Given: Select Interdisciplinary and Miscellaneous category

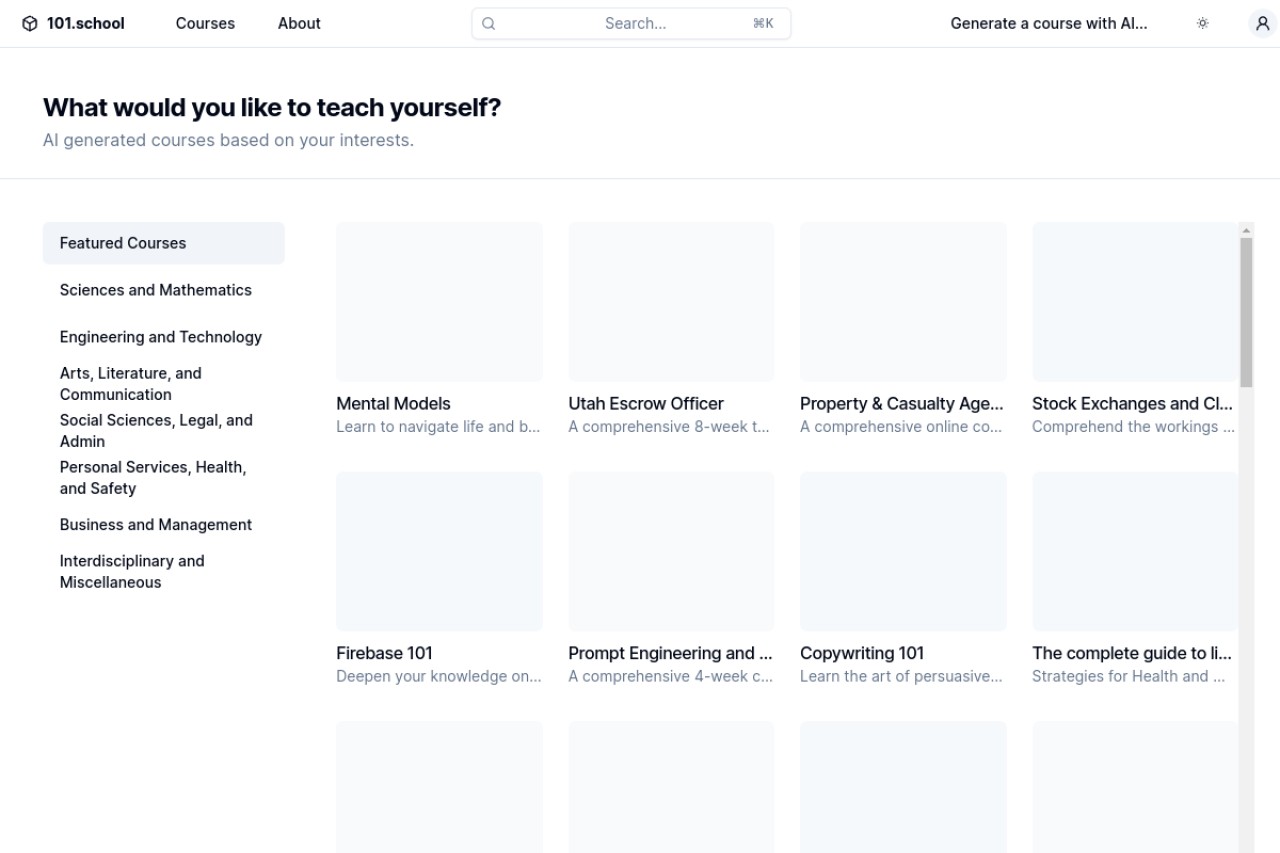Looking at the screenshot, I should [x=164, y=572].
